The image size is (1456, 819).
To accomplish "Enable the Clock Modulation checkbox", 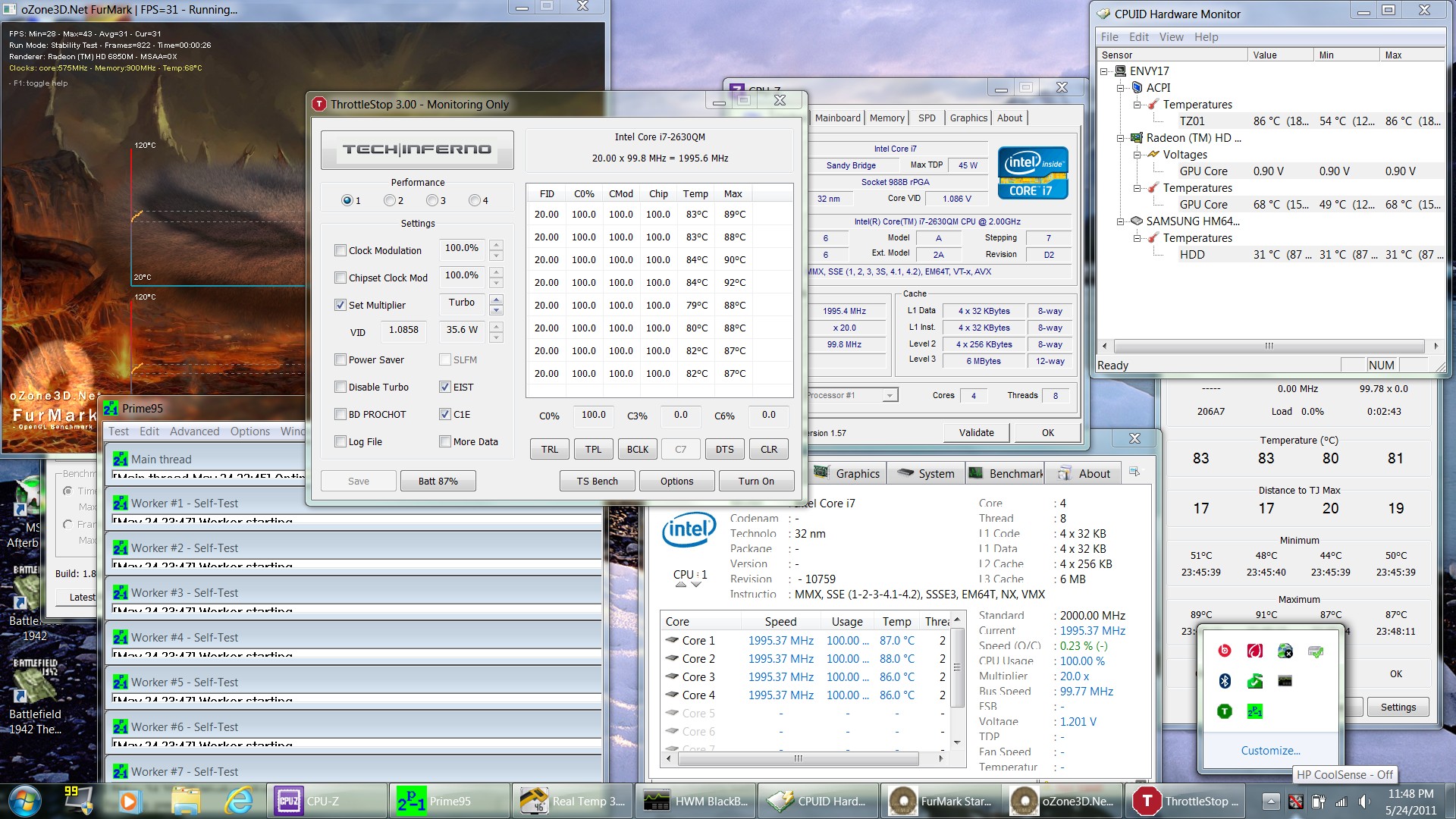I will pos(340,250).
